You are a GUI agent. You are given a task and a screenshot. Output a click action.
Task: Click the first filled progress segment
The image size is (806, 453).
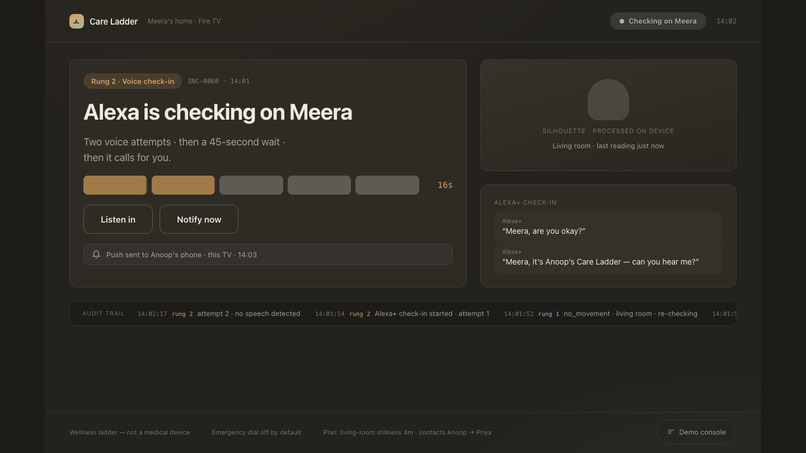tap(115, 185)
